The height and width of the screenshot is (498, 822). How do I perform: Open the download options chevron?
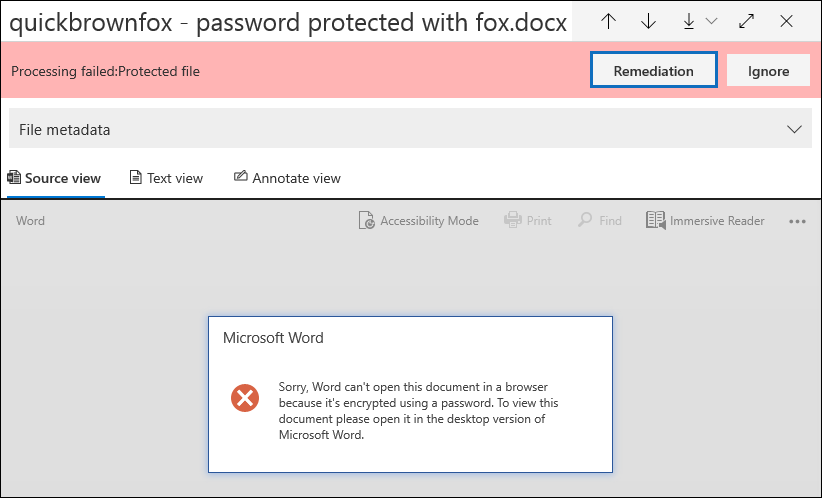(x=712, y=21)
